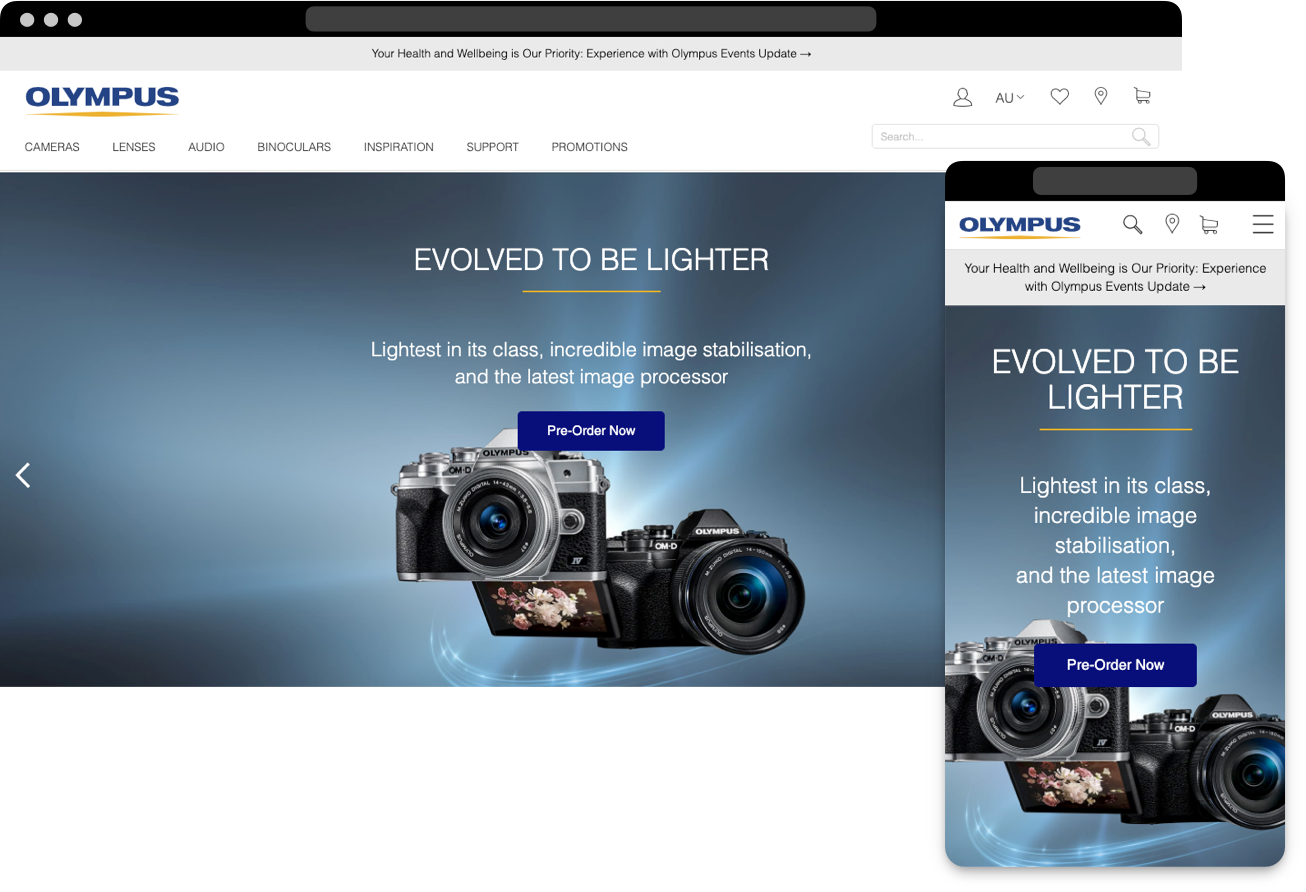Click store locator pin icon in desktop header

click(x=1101, y=96)
